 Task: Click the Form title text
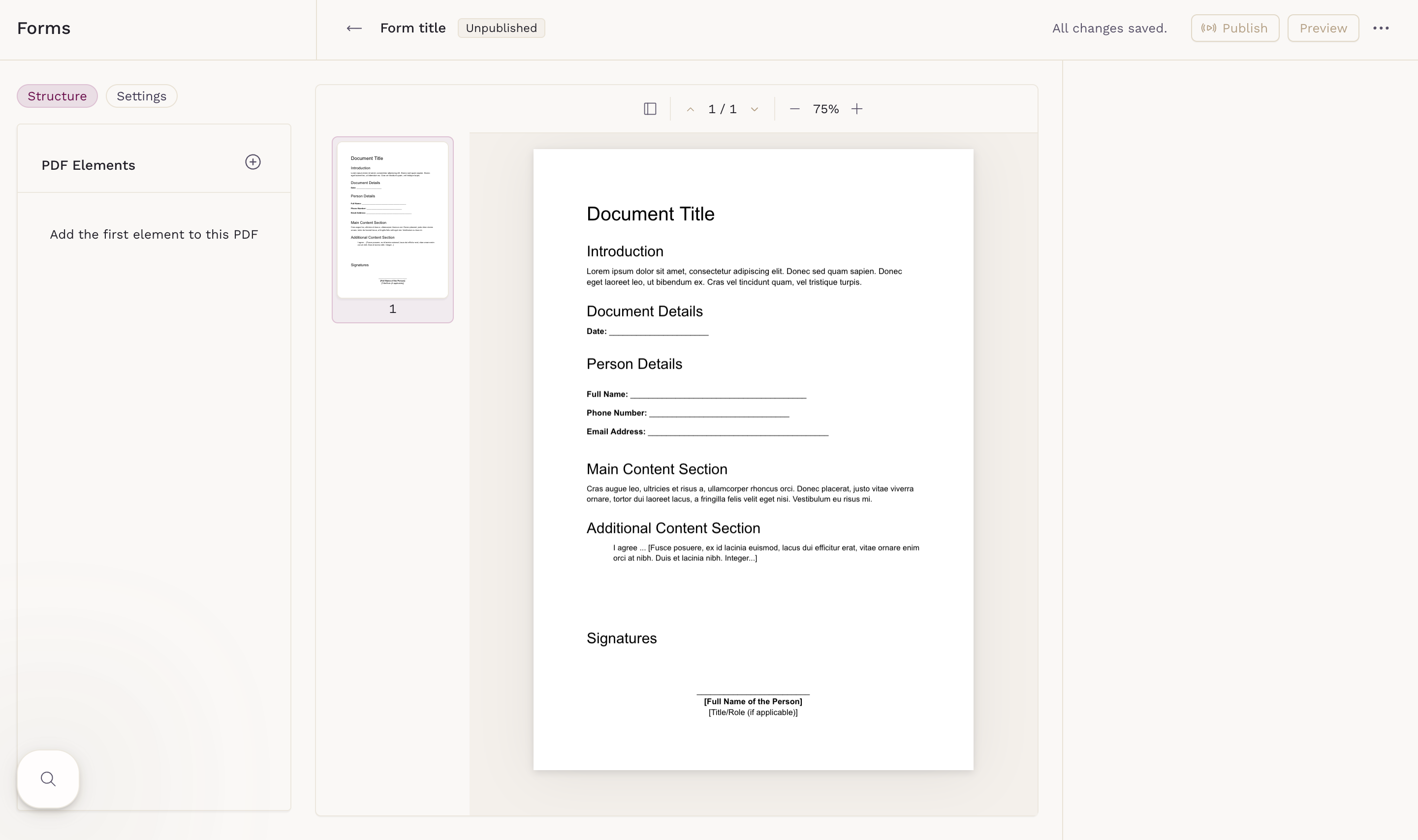[x=412, y=29]
